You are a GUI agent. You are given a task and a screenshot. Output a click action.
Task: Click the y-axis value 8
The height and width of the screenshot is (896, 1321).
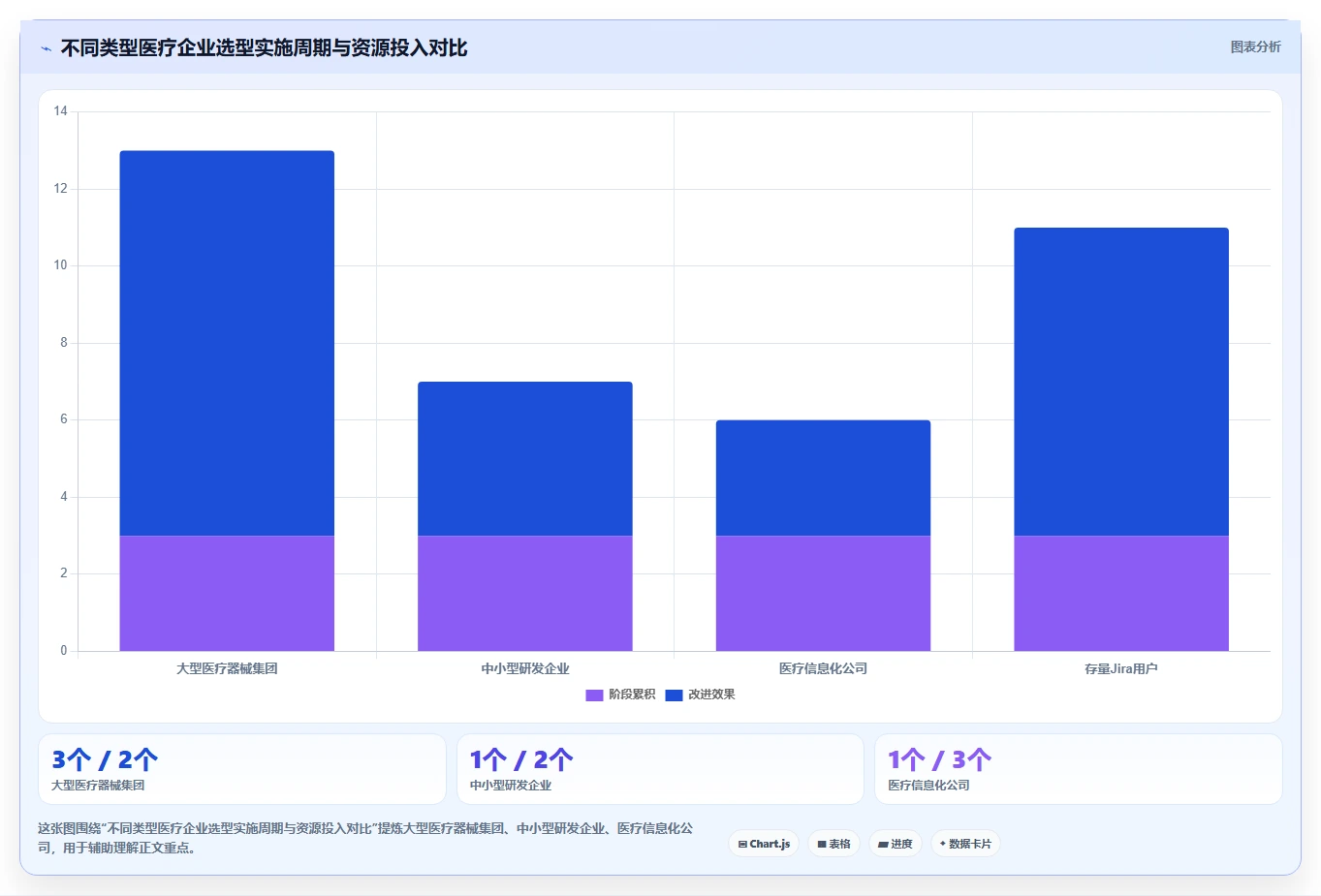[x=64, y=342]
